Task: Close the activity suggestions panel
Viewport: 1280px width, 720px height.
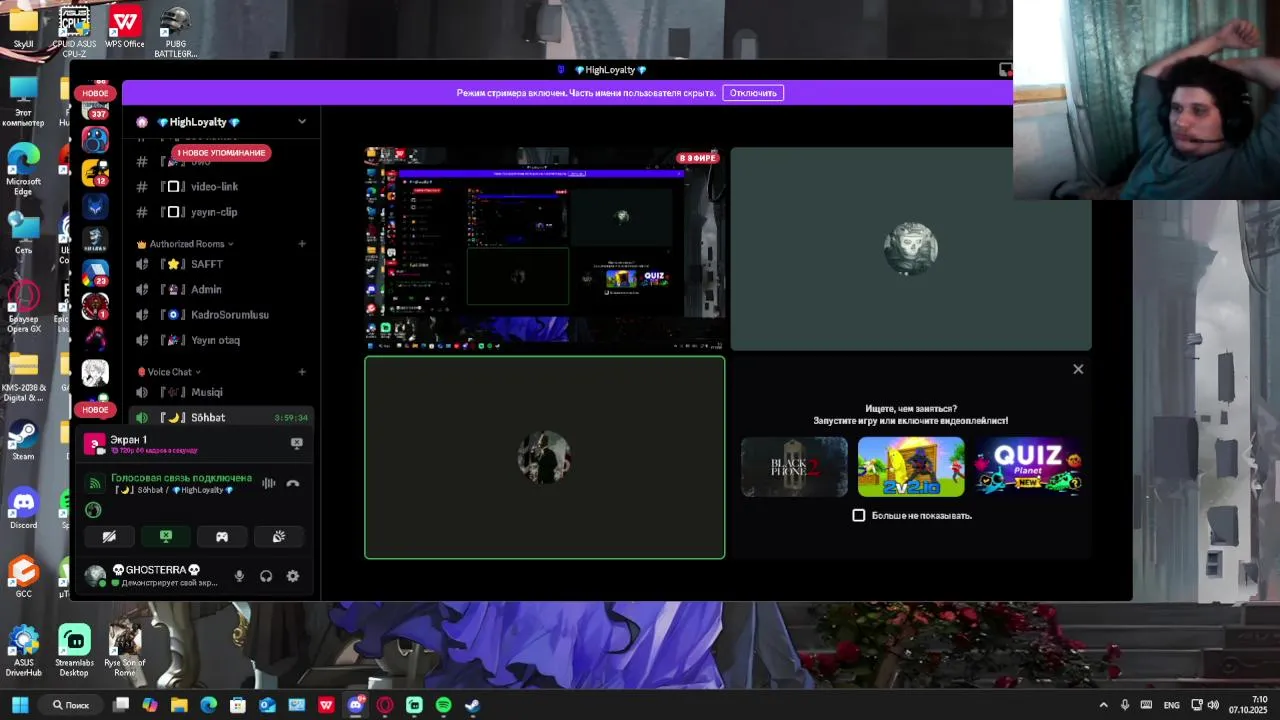Action: (1078, 369)
